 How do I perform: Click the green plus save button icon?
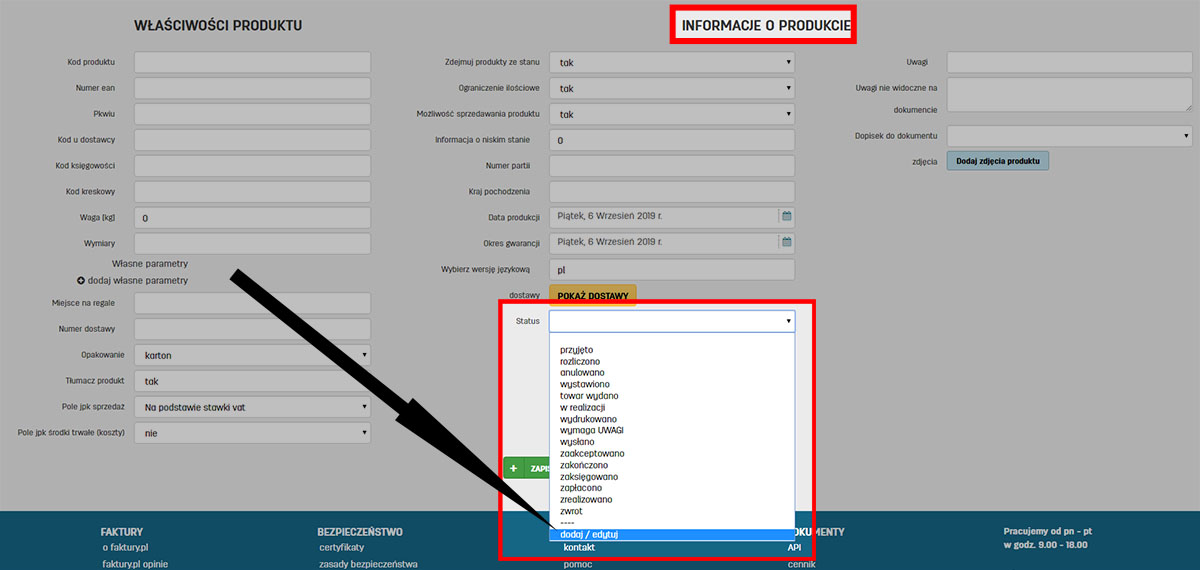tap(513, 468)
